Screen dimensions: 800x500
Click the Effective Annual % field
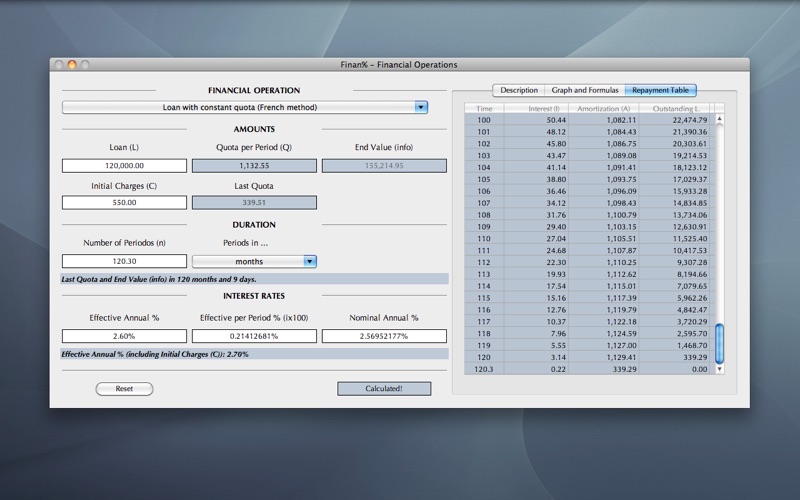tap(124, 336)
